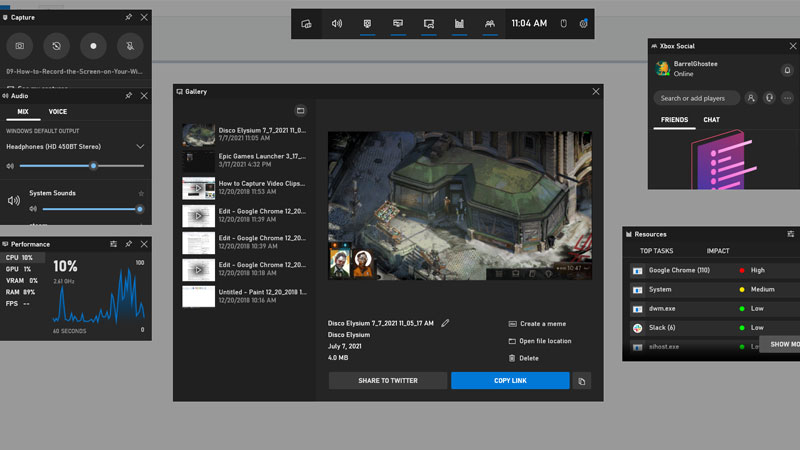Delete the selected Gallery capture
The height and width of the screenshot is (450, 800).
click(523, 359)
